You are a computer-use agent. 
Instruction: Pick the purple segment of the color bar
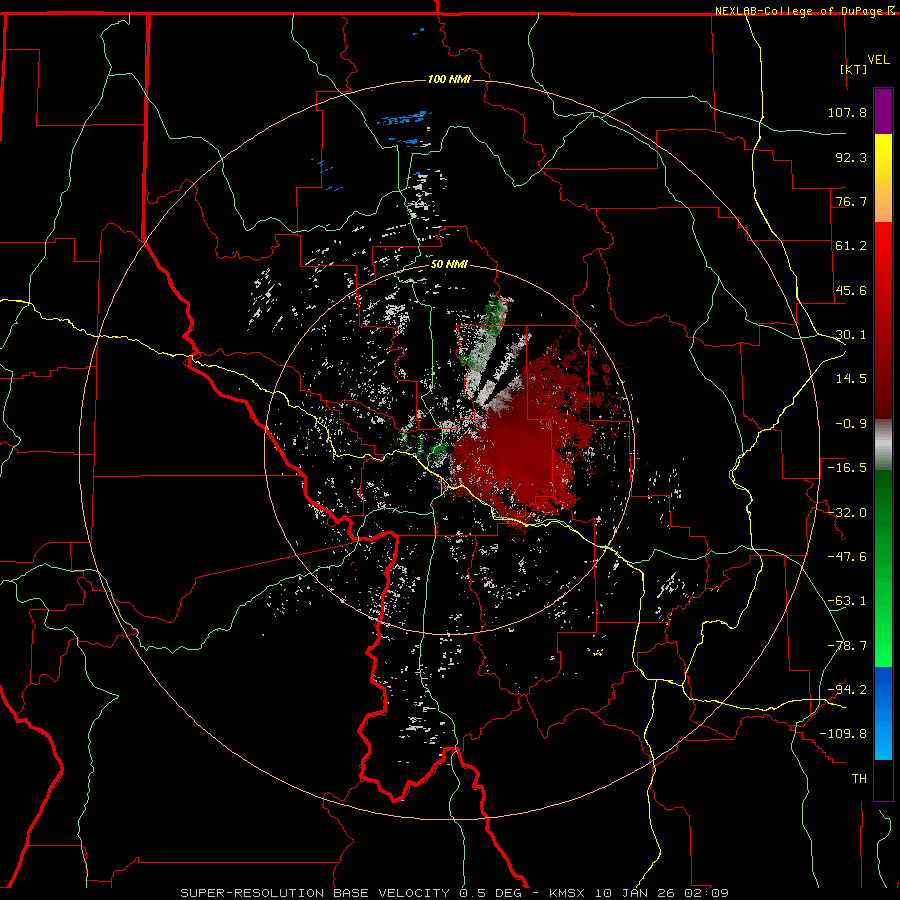(883, 111)
